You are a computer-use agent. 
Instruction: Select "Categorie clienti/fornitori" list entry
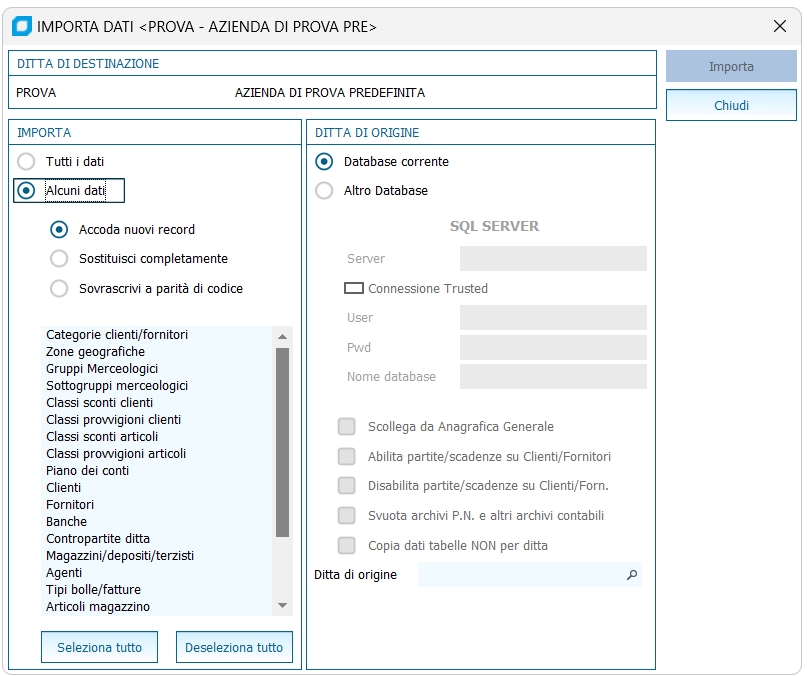(117, 335)
